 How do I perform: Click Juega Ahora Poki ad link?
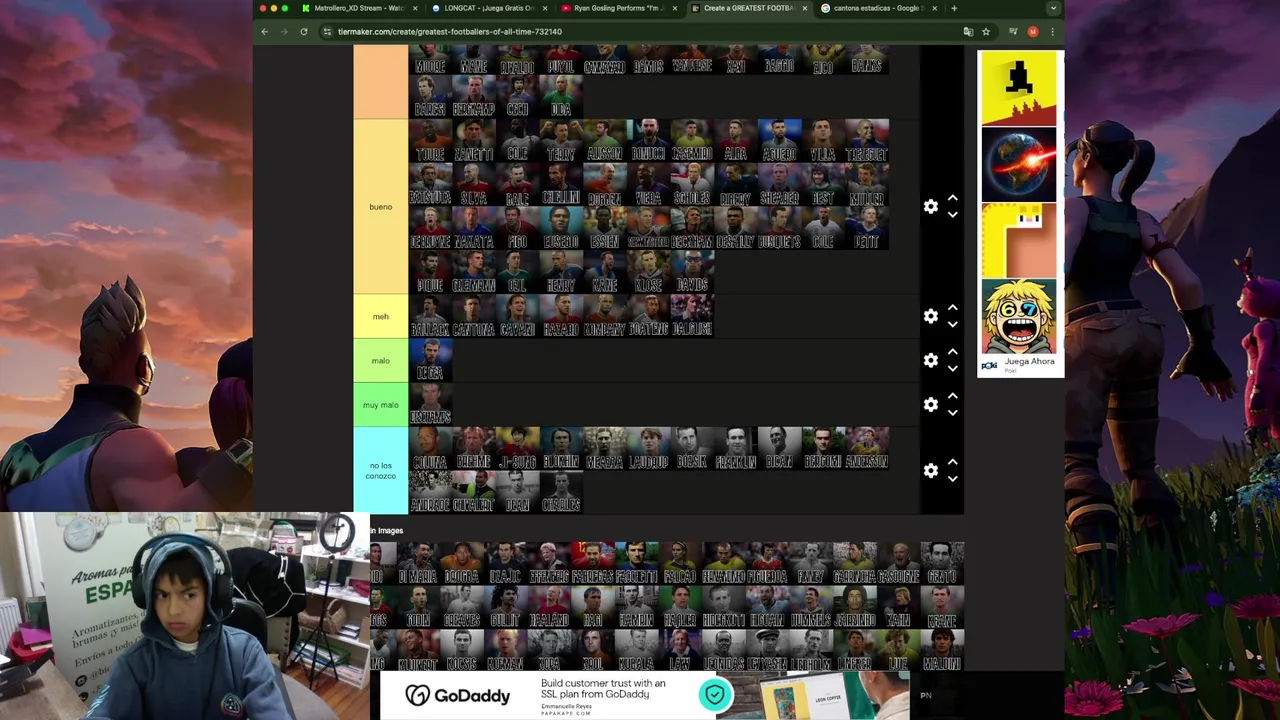(x=1029, y=361)
